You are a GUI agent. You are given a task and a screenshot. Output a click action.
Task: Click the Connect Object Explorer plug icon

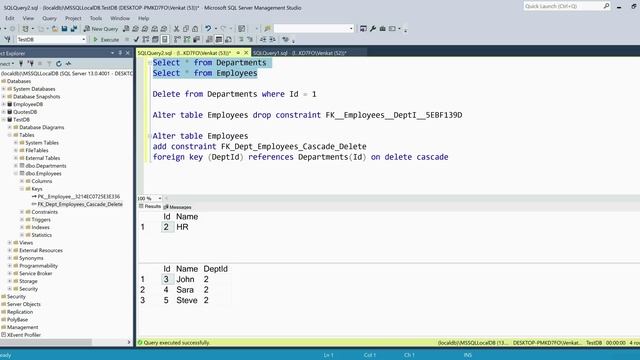tap(21, 64)
